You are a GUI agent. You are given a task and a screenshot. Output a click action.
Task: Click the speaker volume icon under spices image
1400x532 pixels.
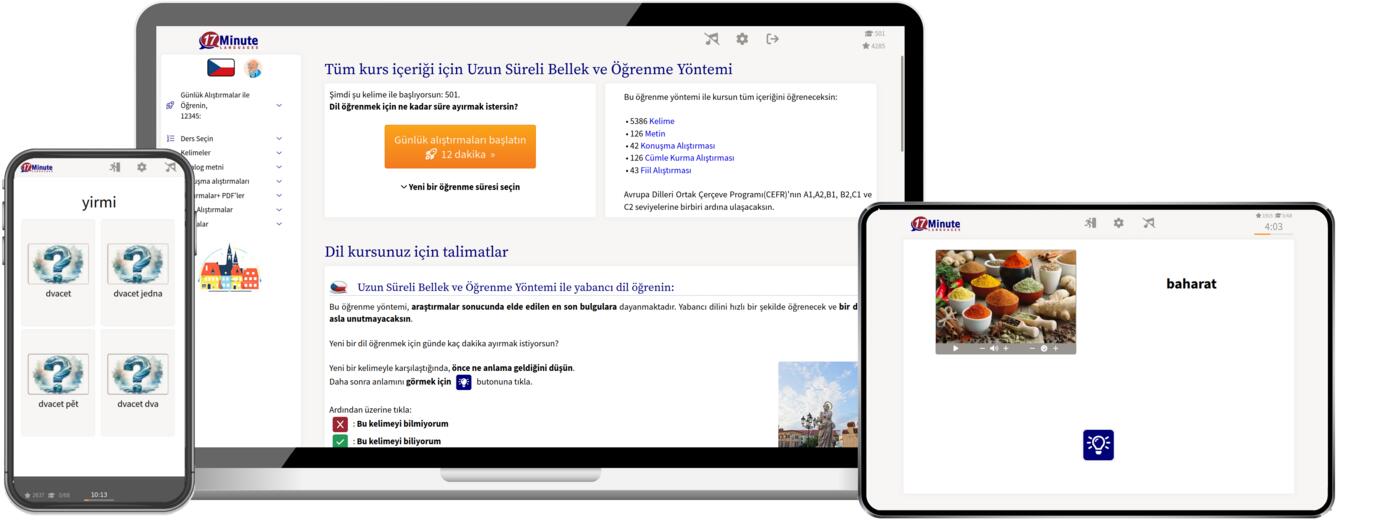(x=993, y=349)
